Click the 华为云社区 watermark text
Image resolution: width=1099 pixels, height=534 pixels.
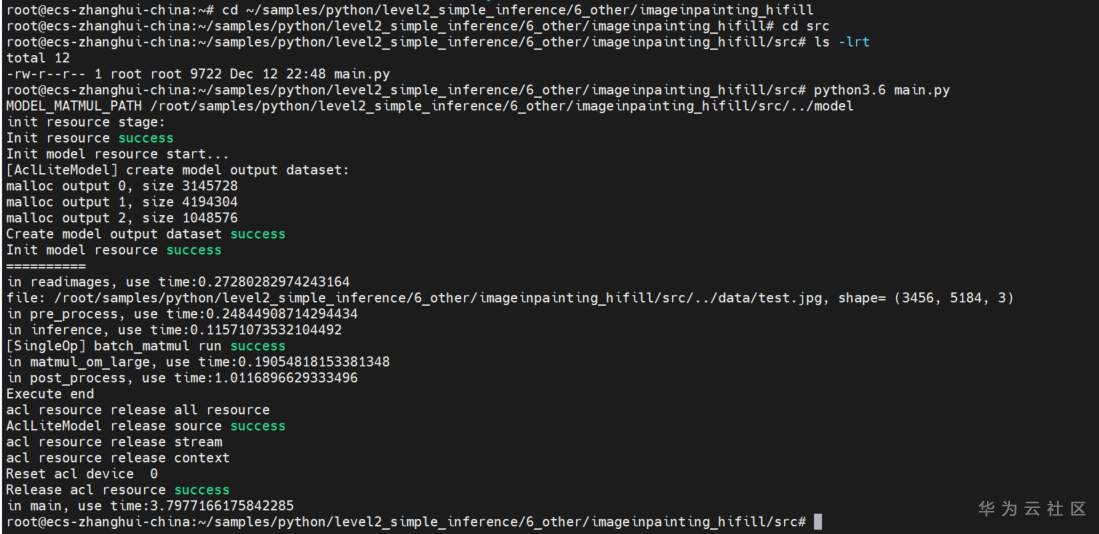point(1031,509)
